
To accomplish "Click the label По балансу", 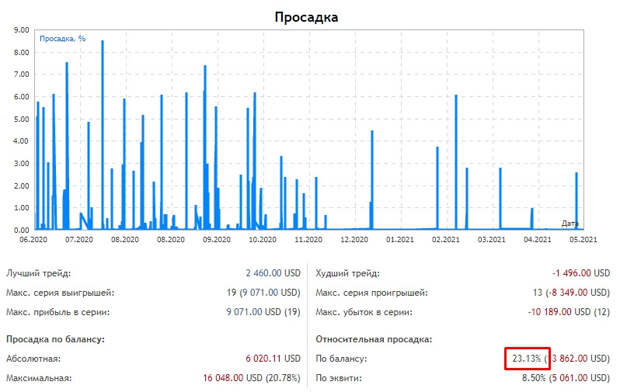I will [x=341, y=359].
